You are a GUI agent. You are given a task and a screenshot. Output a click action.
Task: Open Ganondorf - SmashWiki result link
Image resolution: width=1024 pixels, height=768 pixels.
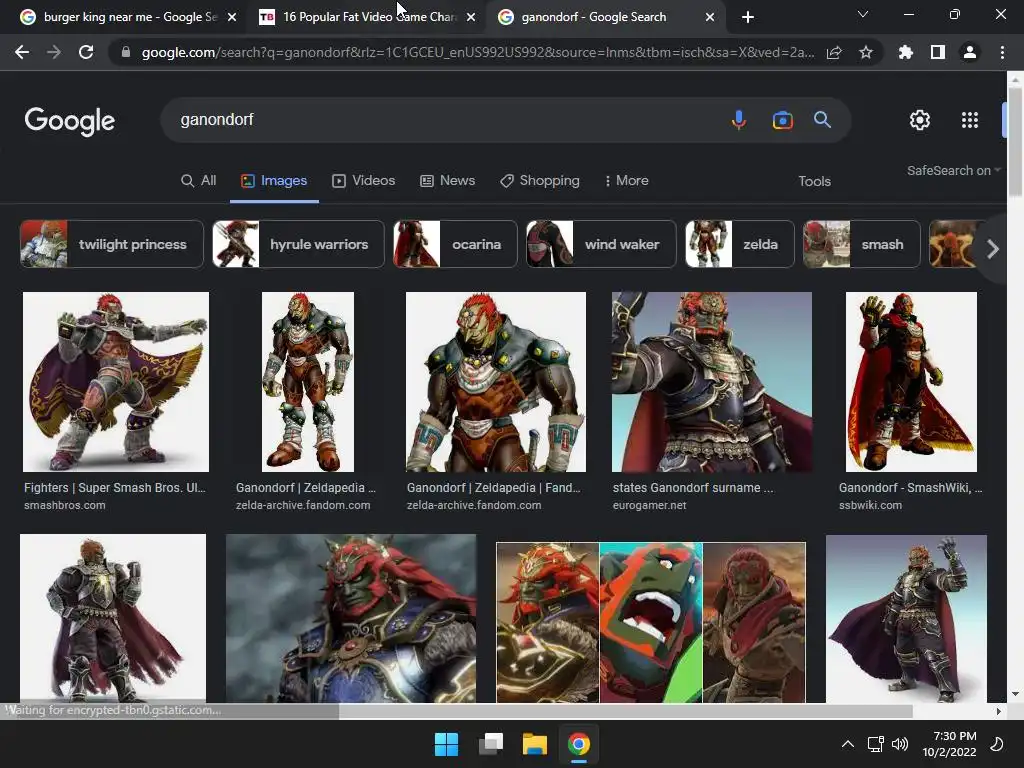tap(910, 488)
